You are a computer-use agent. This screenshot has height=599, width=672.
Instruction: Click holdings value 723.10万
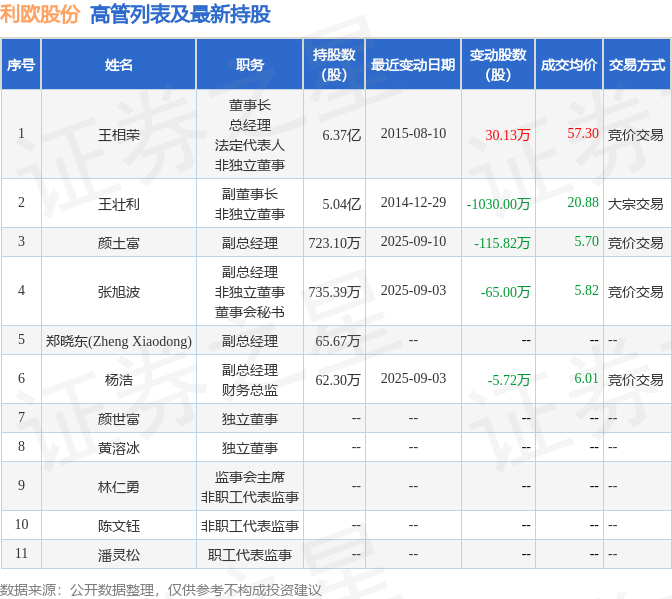point(334,243)
